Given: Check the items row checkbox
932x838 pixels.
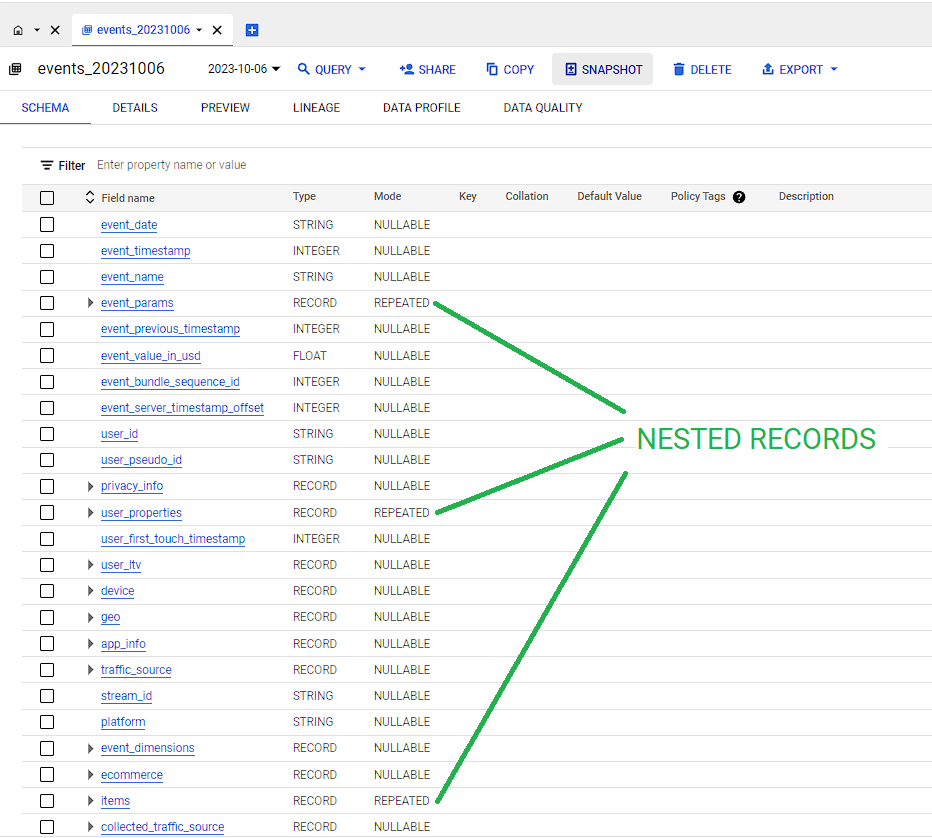Looking at the screenshot, I should point(47,801).
